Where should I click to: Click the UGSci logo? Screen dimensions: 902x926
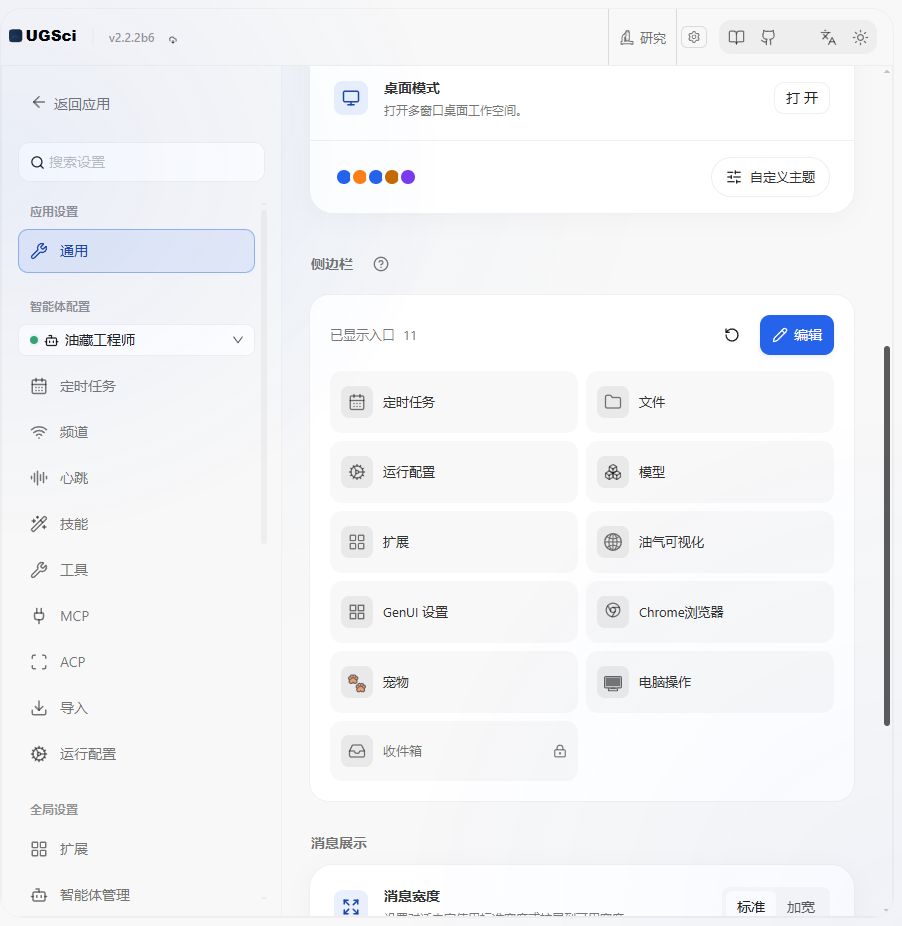[x=43, y=36]
